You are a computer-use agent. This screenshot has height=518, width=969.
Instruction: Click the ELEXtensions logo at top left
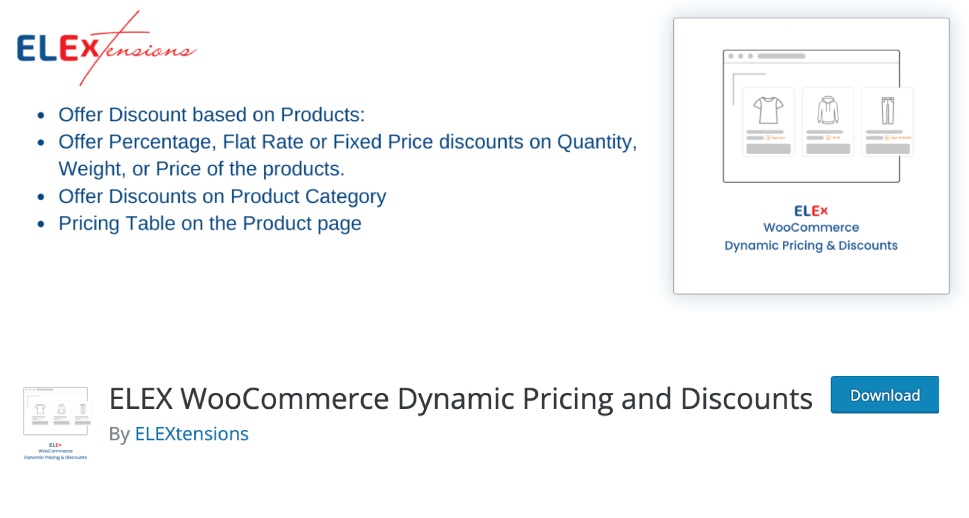point(106,48)
